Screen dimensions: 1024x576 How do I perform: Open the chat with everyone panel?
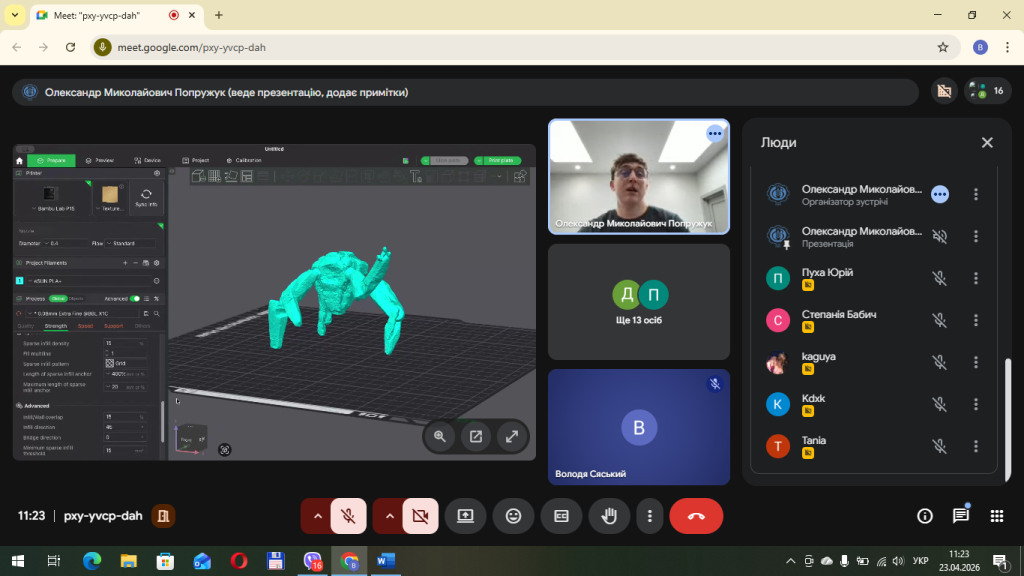pyautogui.click(x=960, y=516)
